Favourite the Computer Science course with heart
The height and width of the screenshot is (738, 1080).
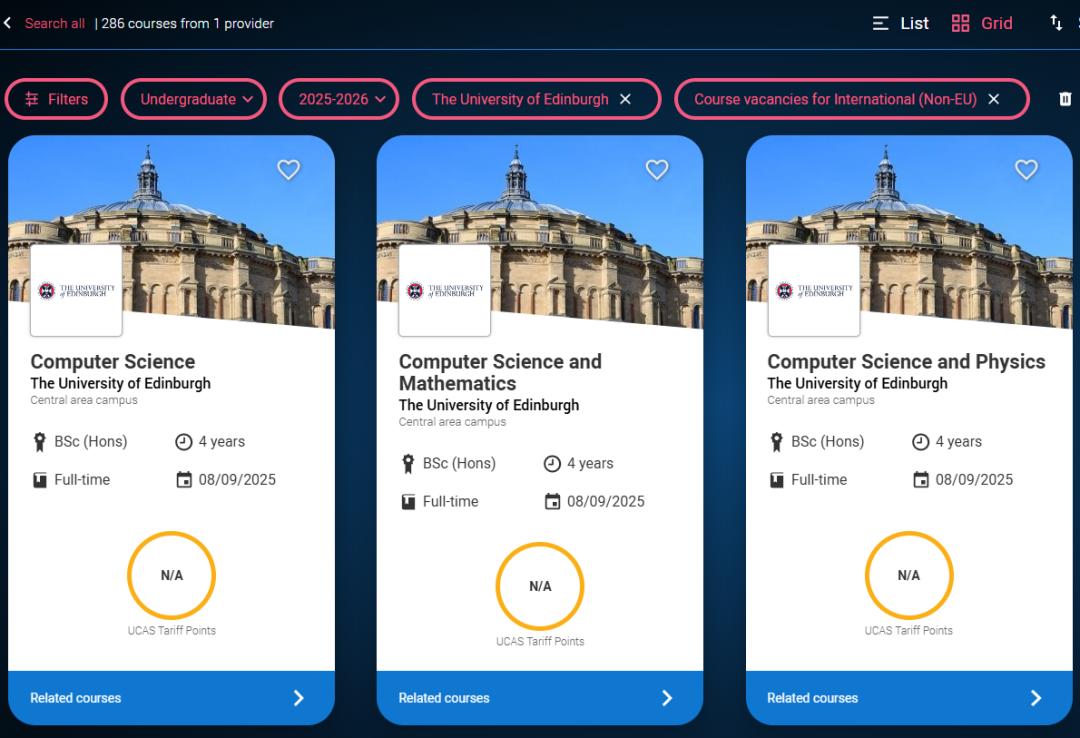pos(289,170)
